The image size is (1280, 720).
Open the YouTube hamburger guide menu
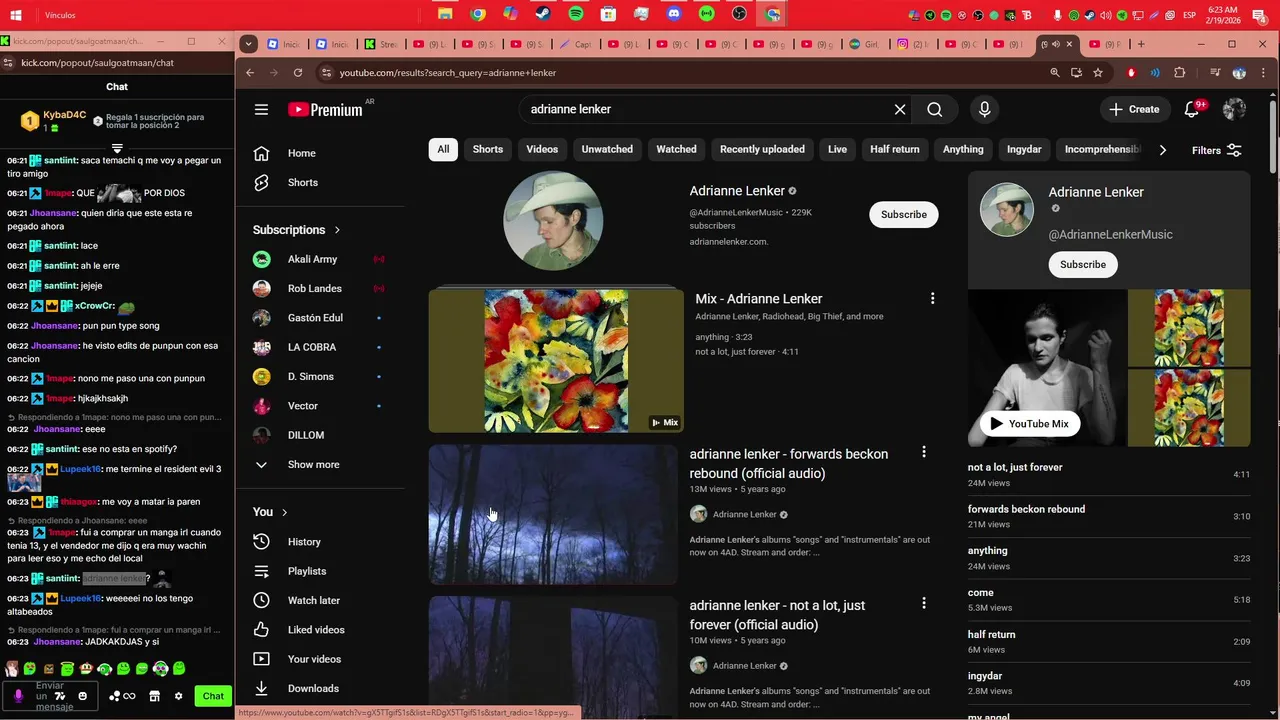261,109
